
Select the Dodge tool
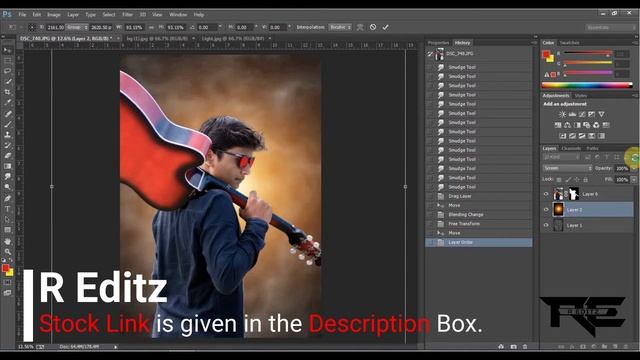[7, 187]
